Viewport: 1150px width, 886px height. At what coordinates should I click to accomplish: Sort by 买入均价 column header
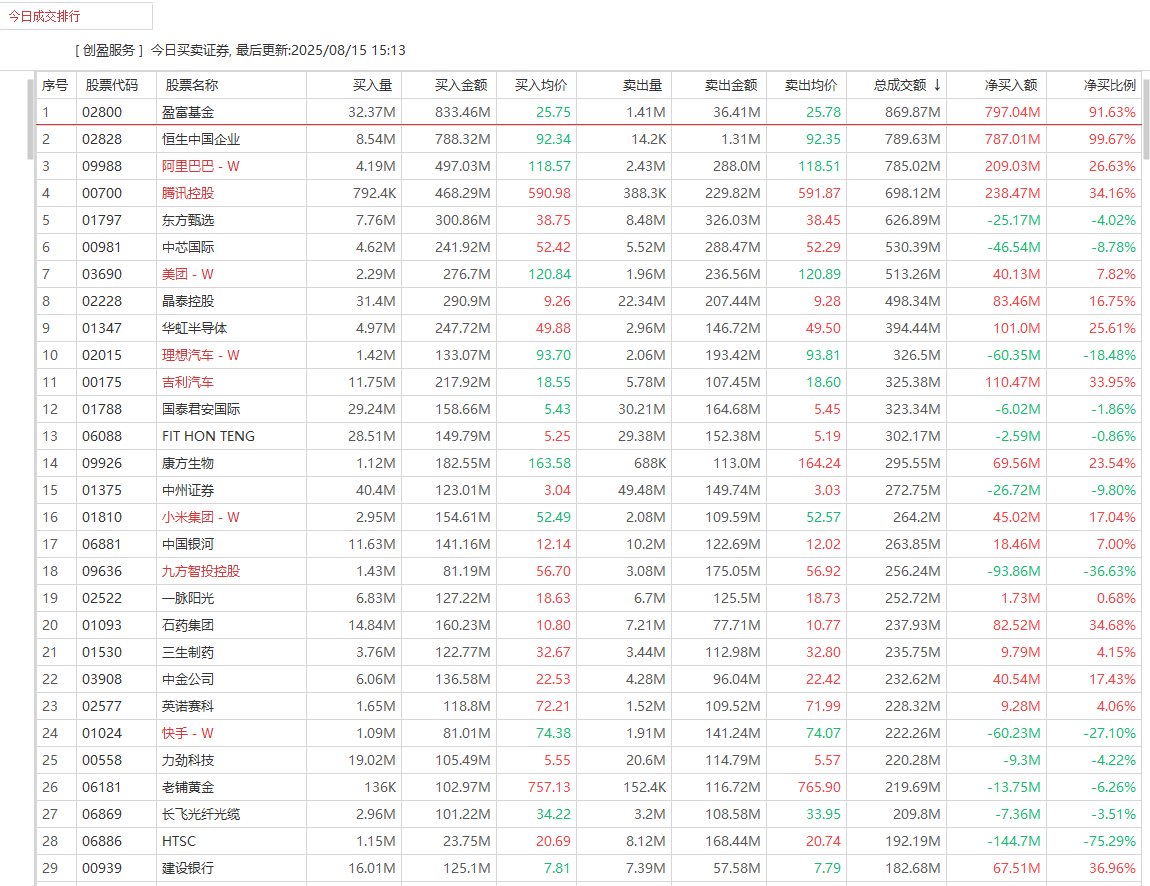point(541,85)
